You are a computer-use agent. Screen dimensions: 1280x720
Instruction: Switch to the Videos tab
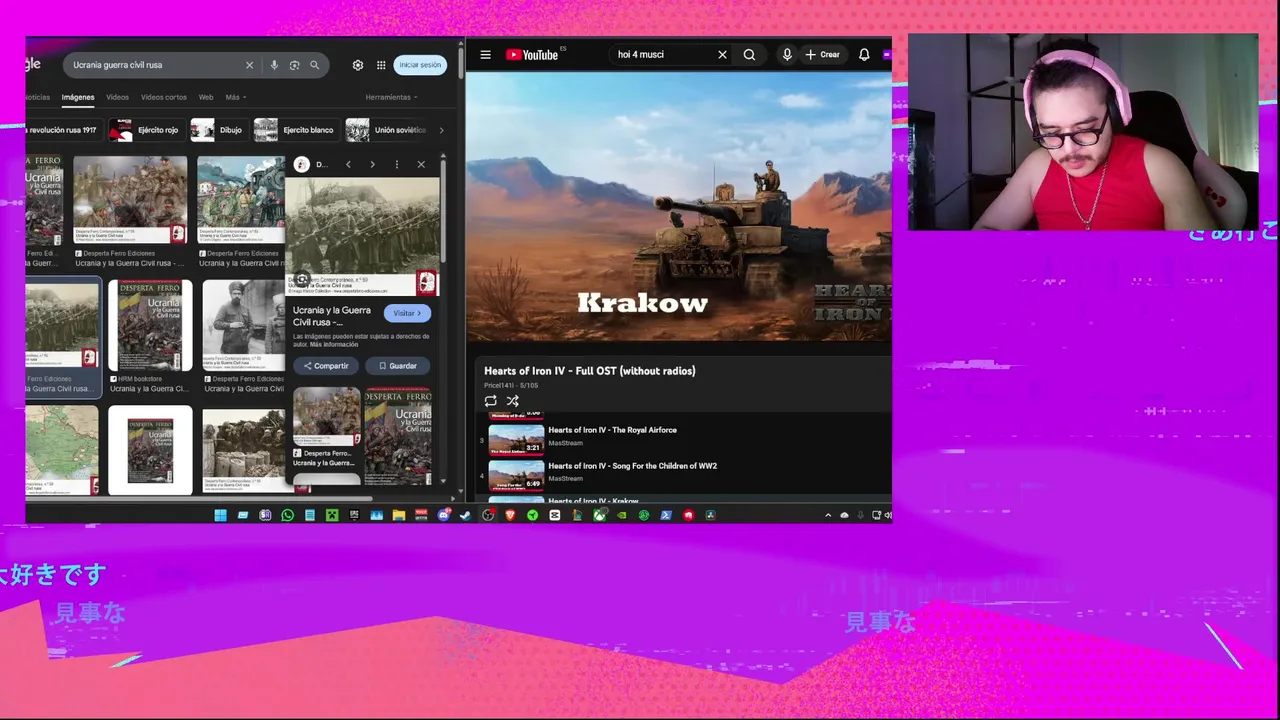click(117, 97)
